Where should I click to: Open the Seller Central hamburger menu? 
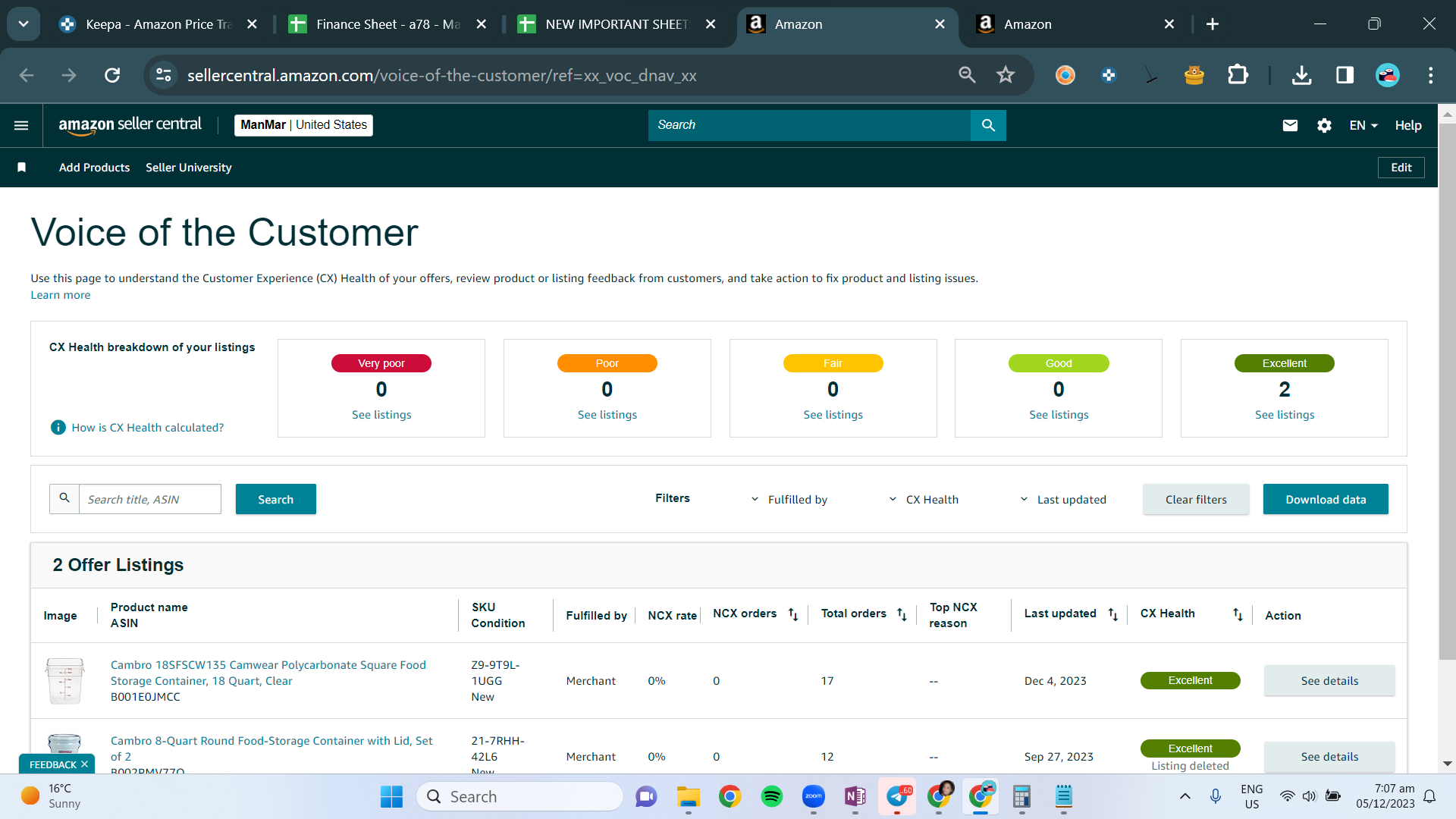coord(21,125)
